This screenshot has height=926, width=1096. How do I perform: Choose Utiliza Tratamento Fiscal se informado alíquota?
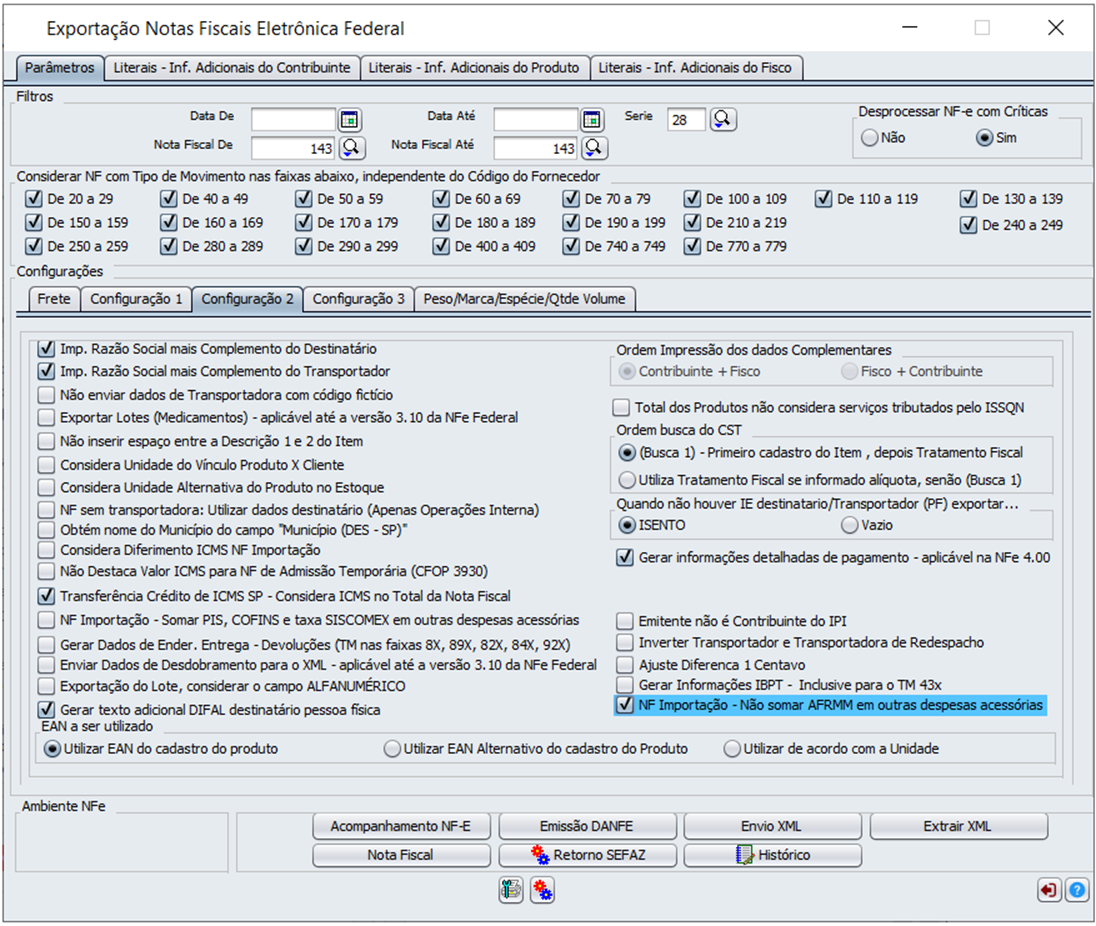pos(627,479)
